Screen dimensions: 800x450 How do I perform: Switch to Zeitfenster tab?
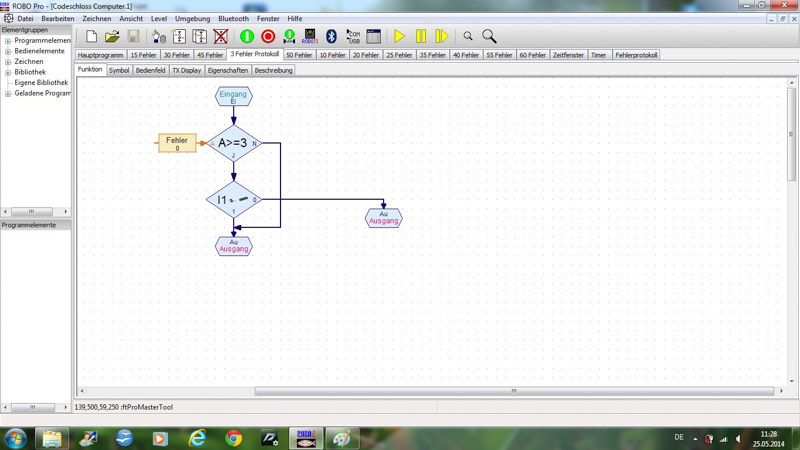[568, 55]
